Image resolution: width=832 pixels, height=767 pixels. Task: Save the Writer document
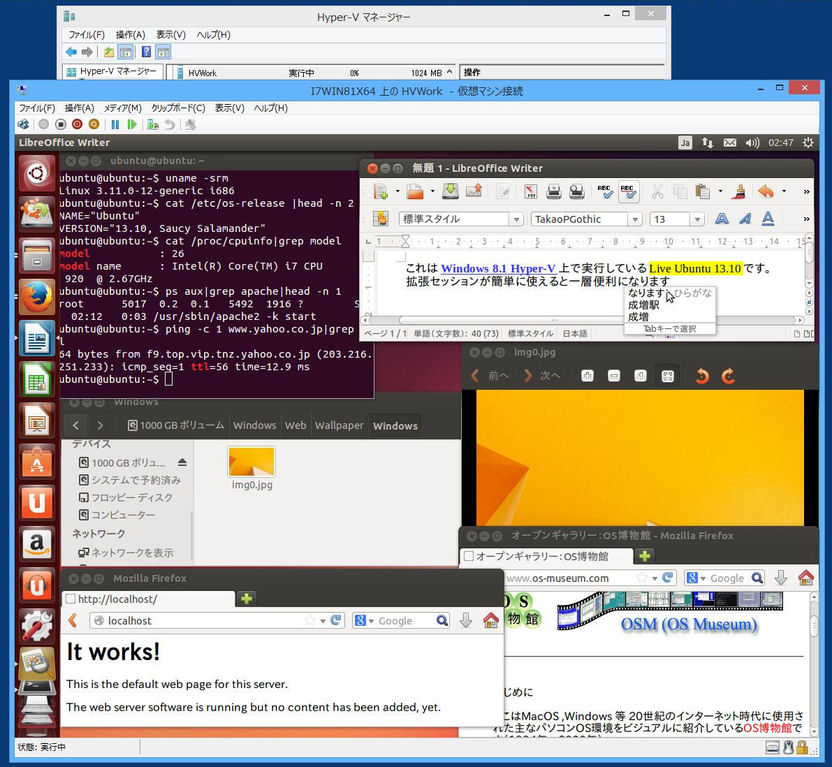point(450,191)
